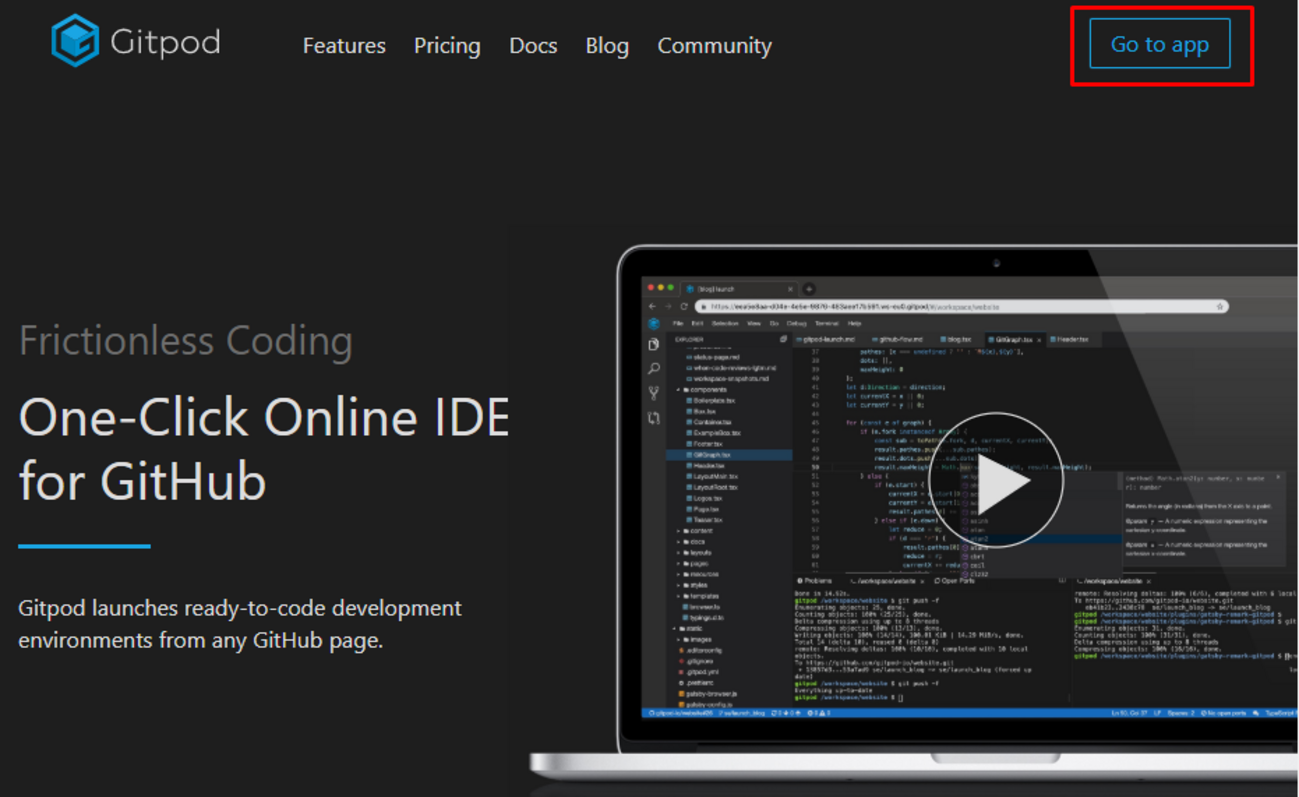
Task: Switch to the Header.tsx editor tab
Action: click(x=1072, y=340)
